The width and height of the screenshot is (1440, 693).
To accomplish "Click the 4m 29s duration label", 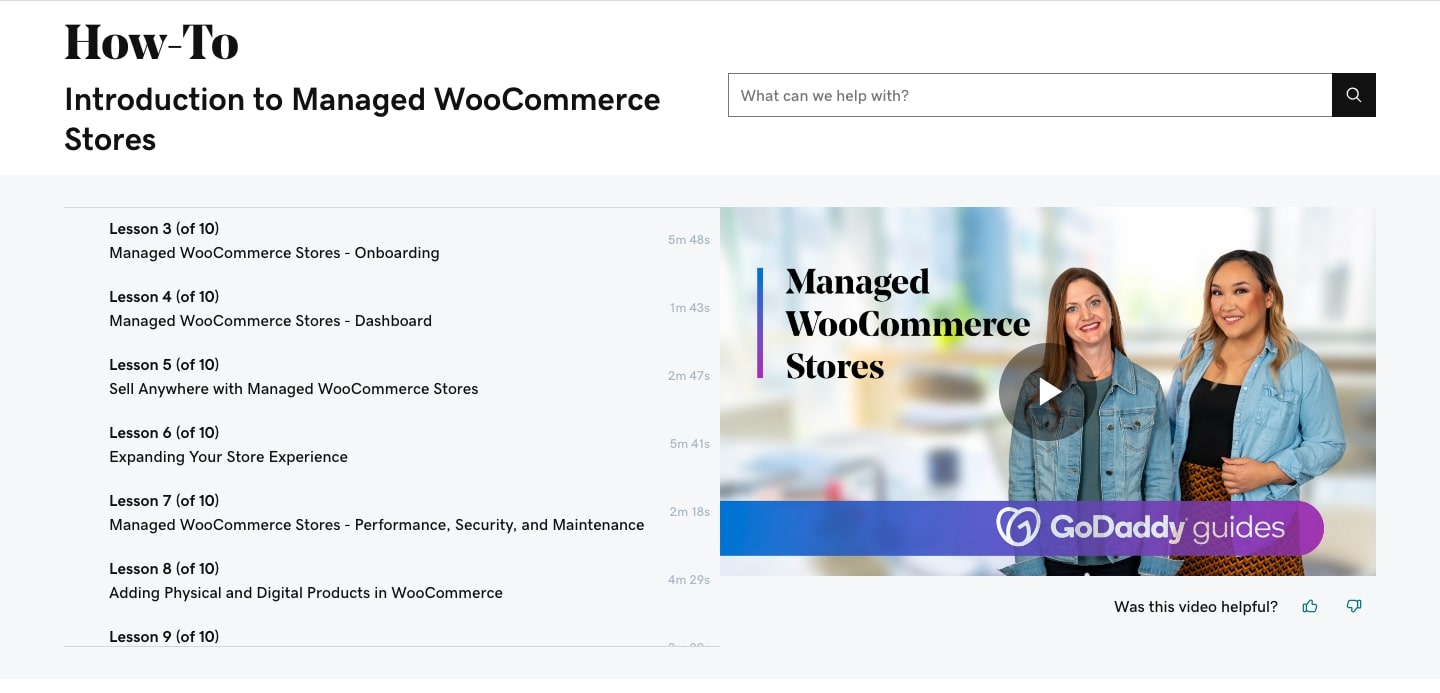I will (689, 580).
